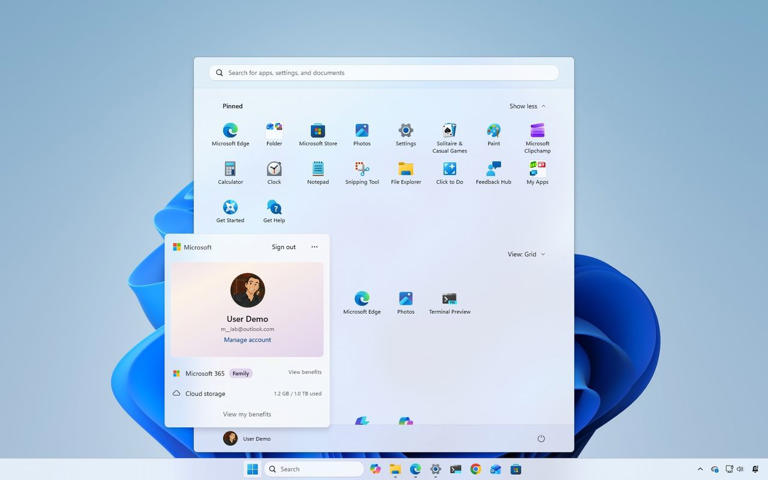Open the My Apps folder
This screenshot has width=768, height=480.
tap(537, 172)
